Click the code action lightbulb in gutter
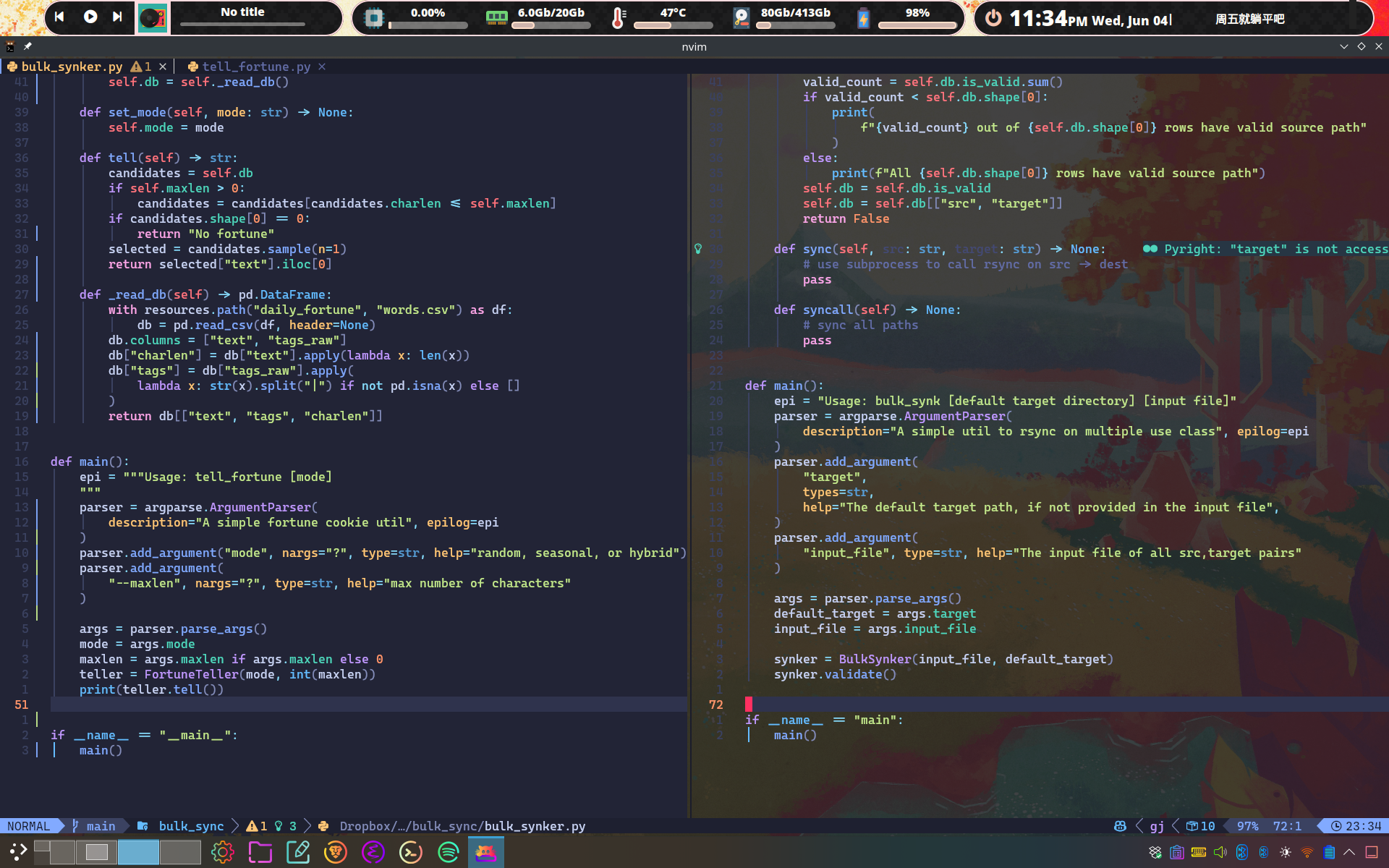 [x=698, y=249]
